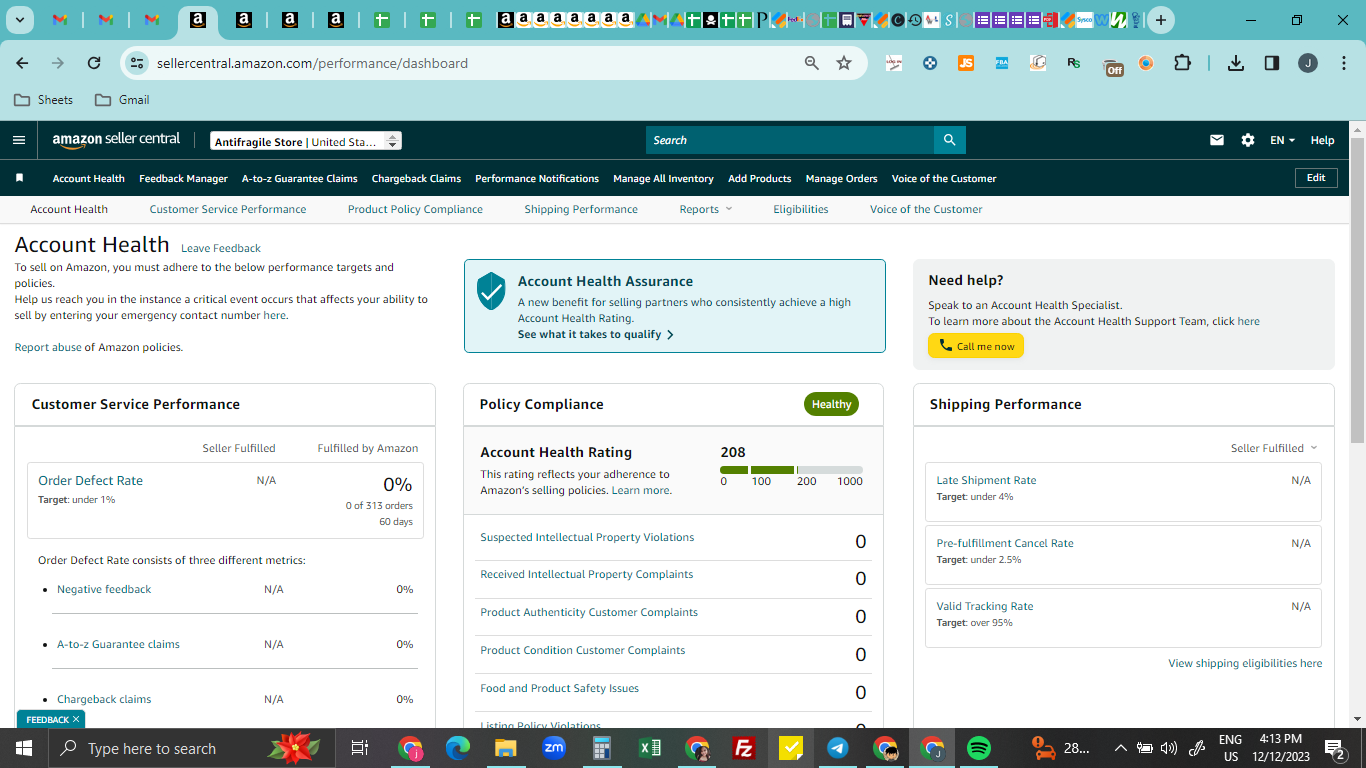Switch to the Eligibilities tab
The image size is (1366, 768).
(x=801, y=209)
